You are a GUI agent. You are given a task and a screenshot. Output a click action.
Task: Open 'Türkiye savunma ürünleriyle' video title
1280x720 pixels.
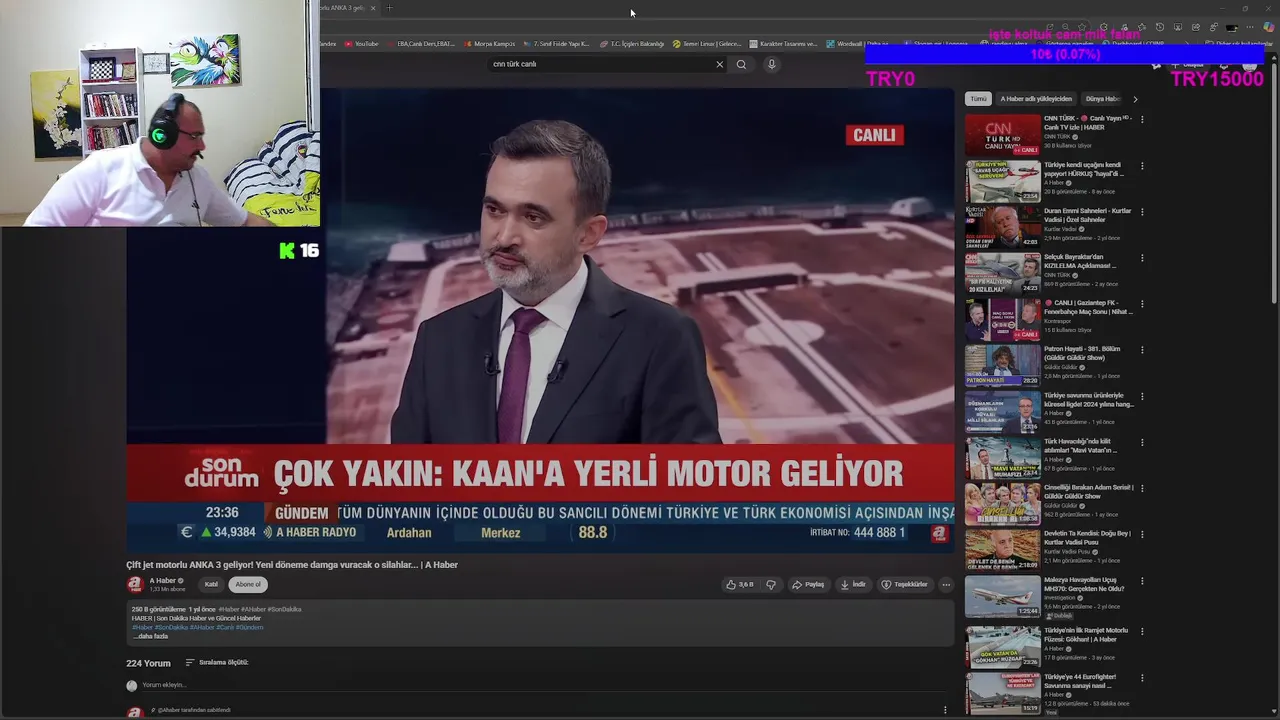tap(1088, 399)
